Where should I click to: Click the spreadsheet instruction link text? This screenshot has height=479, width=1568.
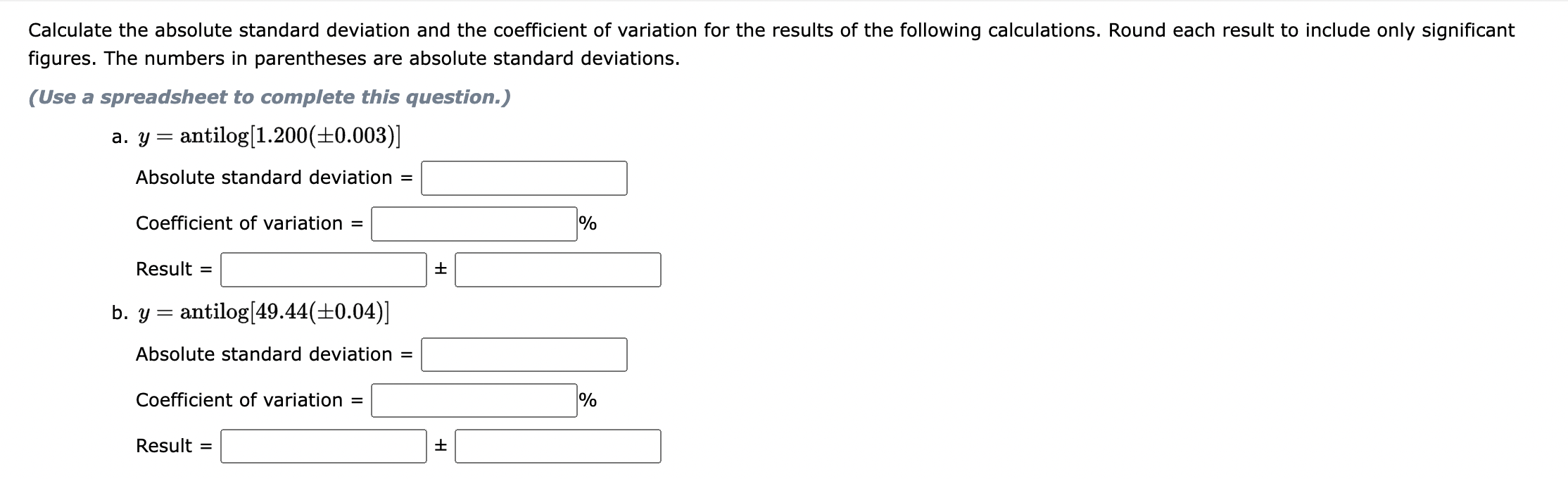(270, 97)
